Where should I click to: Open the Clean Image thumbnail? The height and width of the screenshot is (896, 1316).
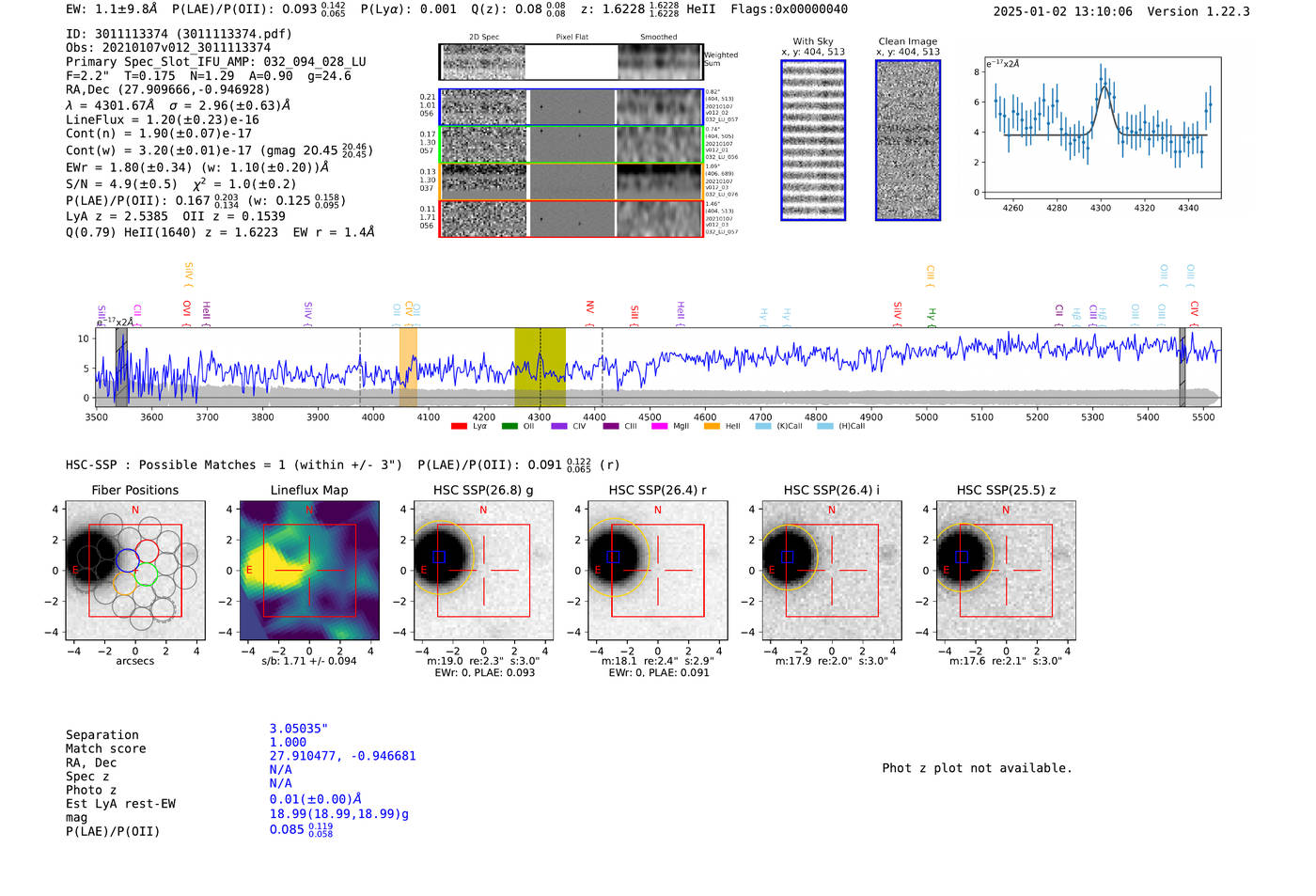tap(908, 140)
